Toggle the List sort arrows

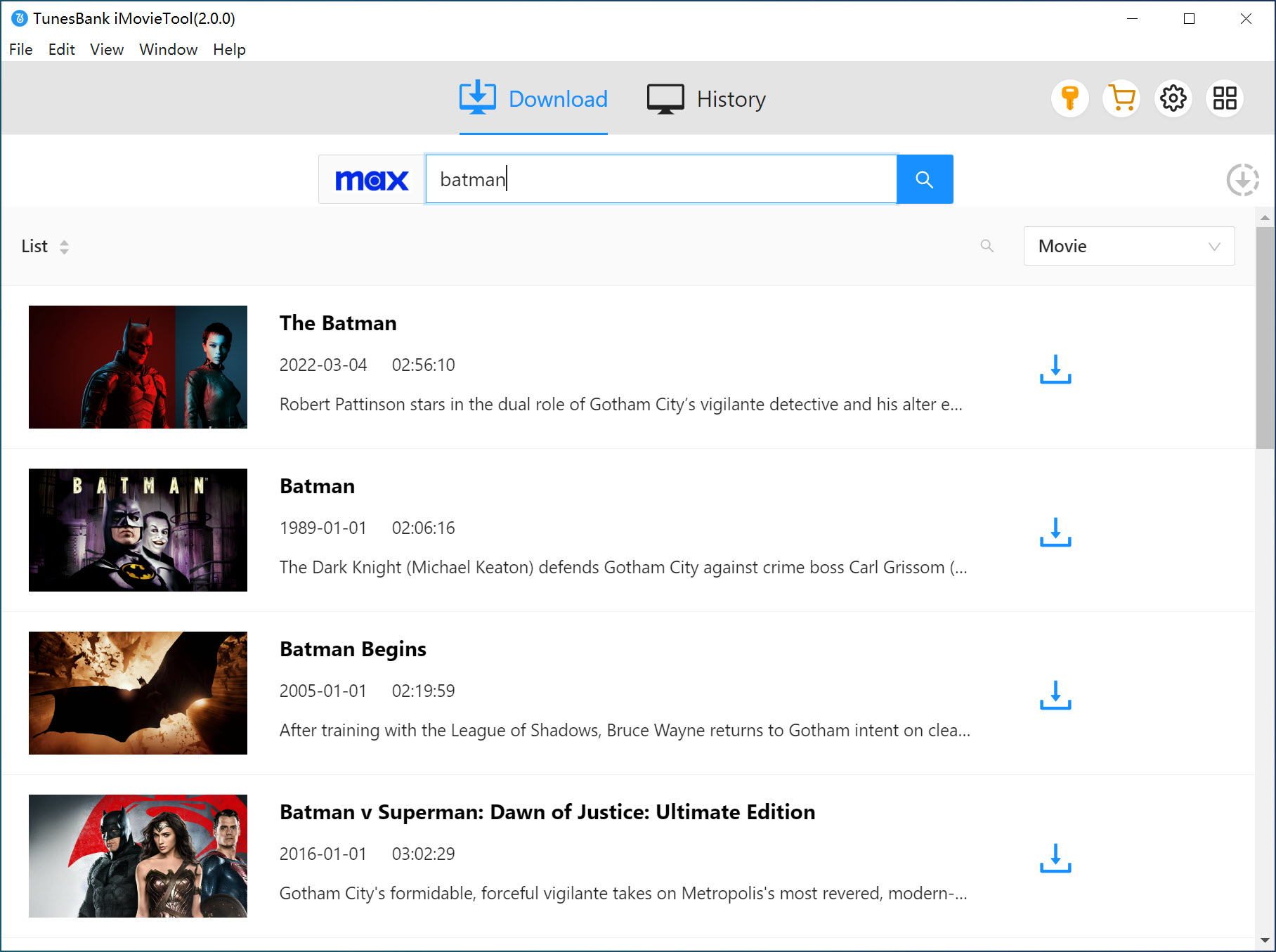coord(64,247)
